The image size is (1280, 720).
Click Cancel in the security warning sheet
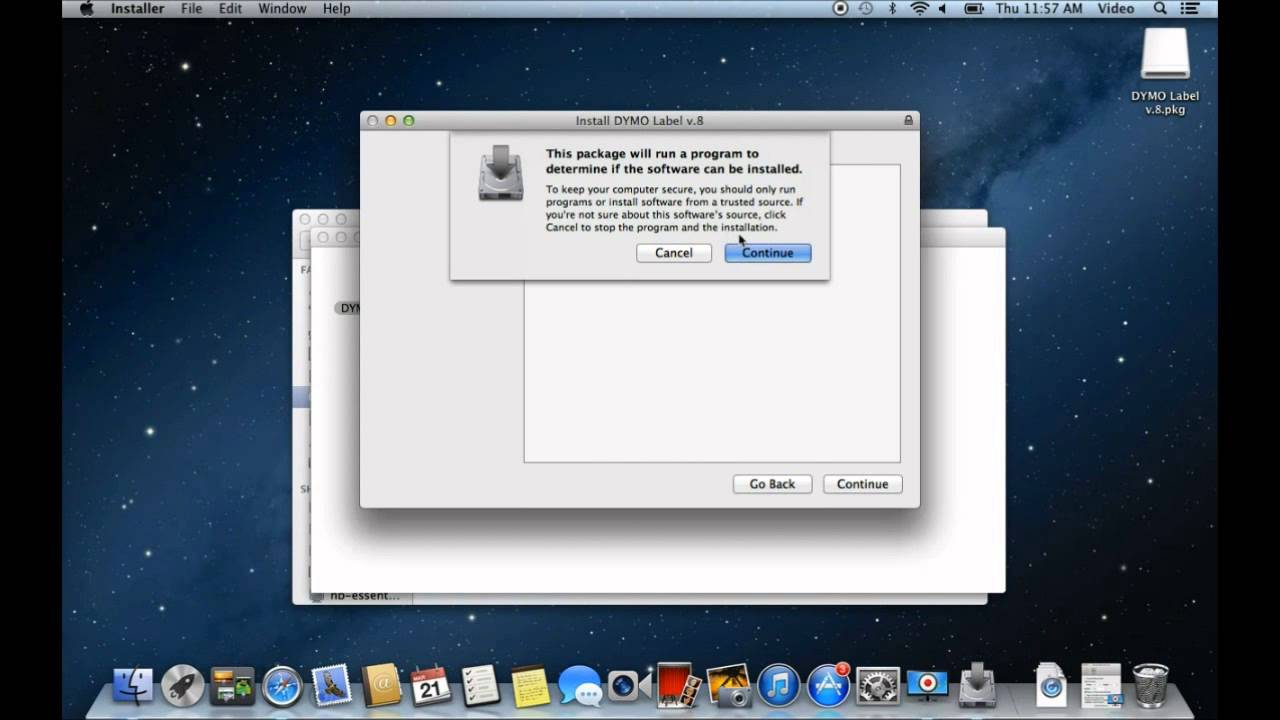coord(673,253)
